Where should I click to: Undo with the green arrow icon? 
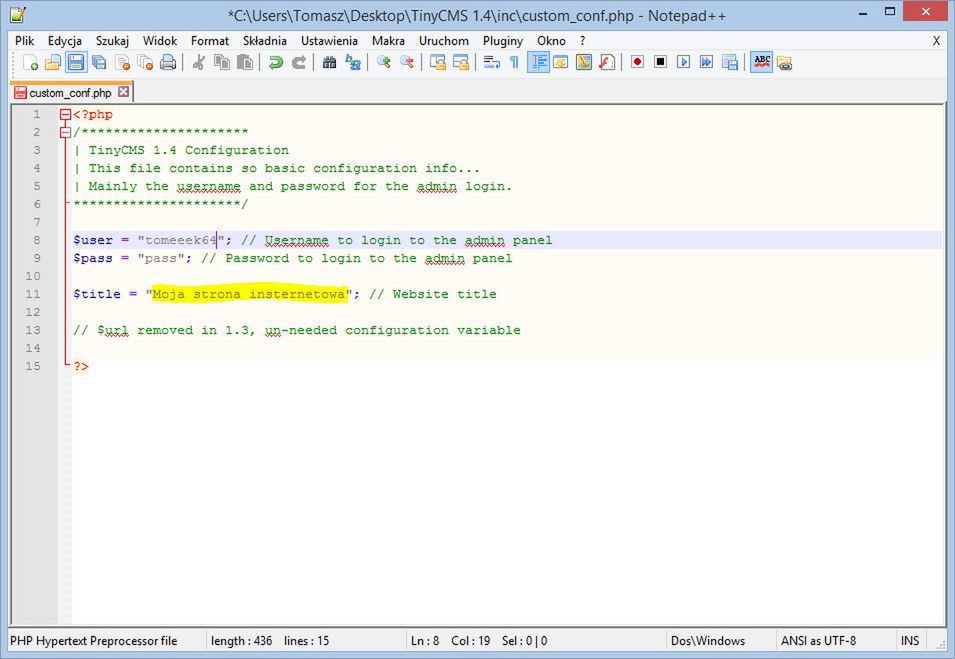(x=276, y=62)
